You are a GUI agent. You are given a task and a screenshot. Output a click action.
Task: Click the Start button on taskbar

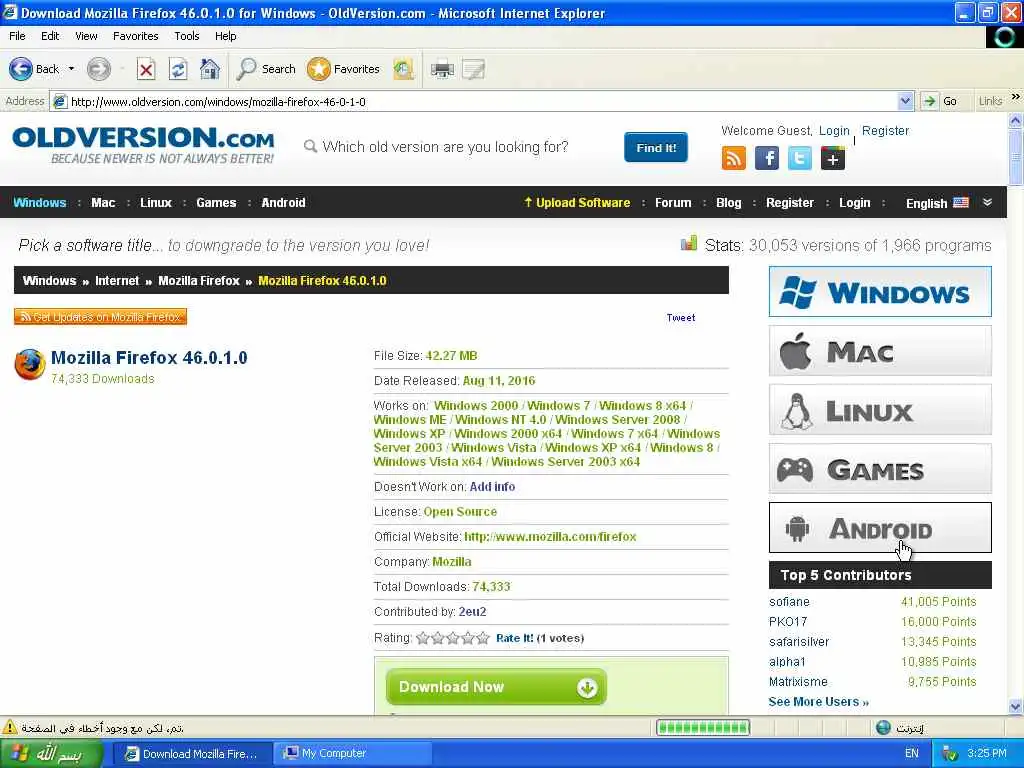coord(52,754)
